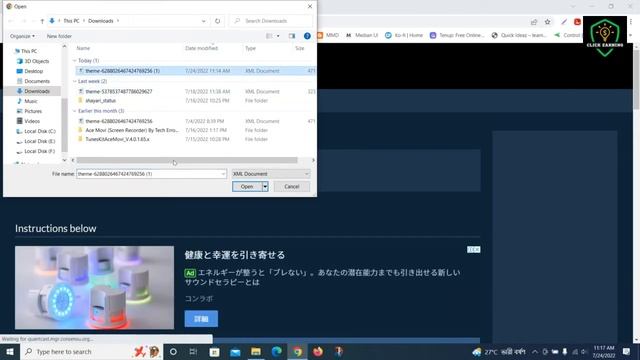Select Local Disk (E:) in sidebar
The width and height of the screenshot is (640, 360).
[x=40, y=141]
